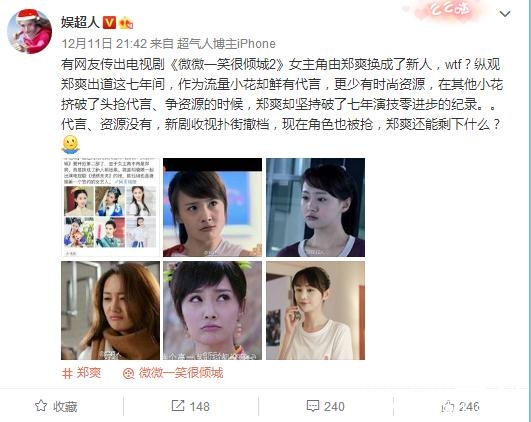Viewport: 531px width, 422px height.
Task: Open the post options chevron menu
Action: [505, 14]
